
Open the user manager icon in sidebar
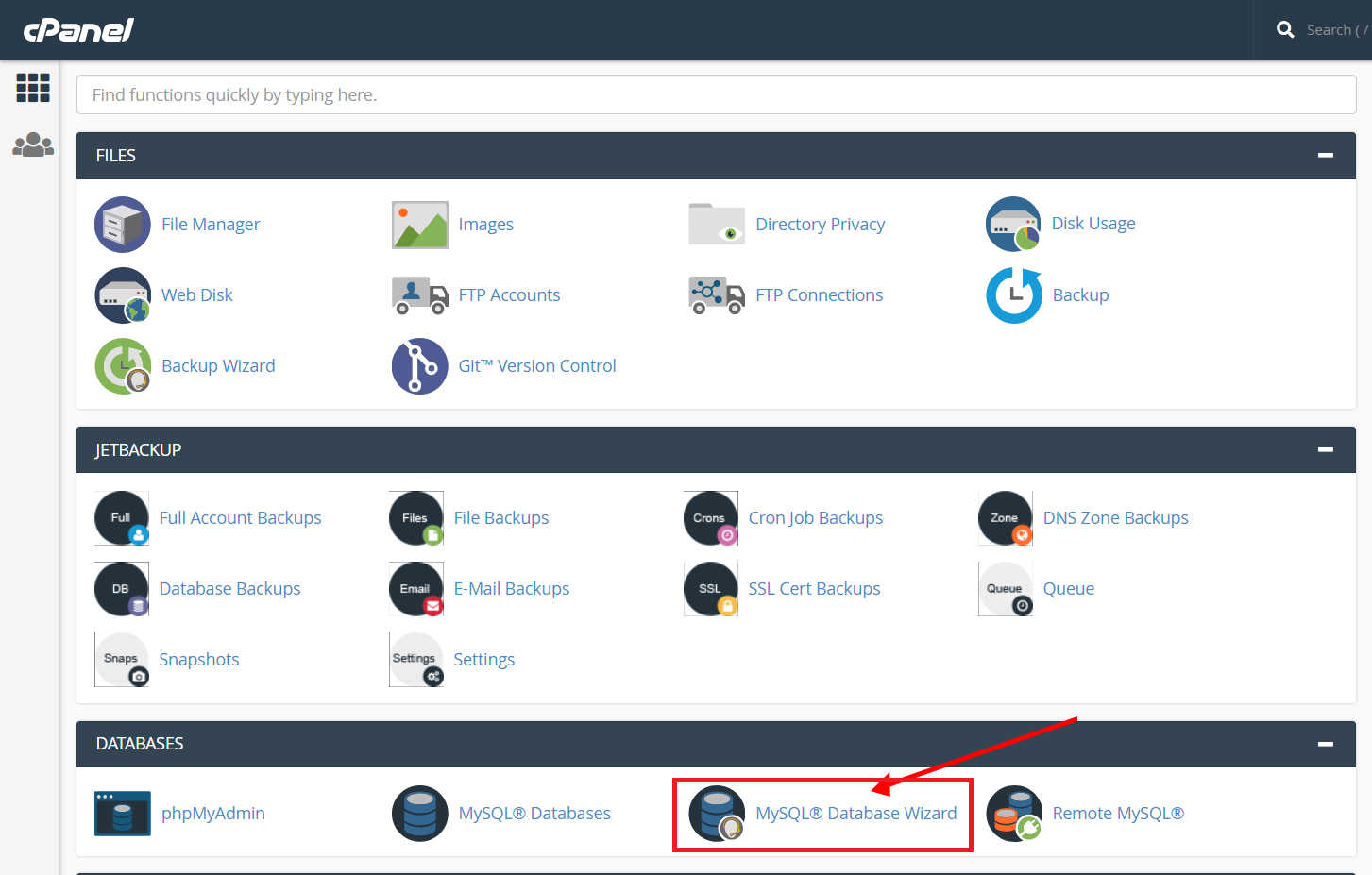pos(33,144)
